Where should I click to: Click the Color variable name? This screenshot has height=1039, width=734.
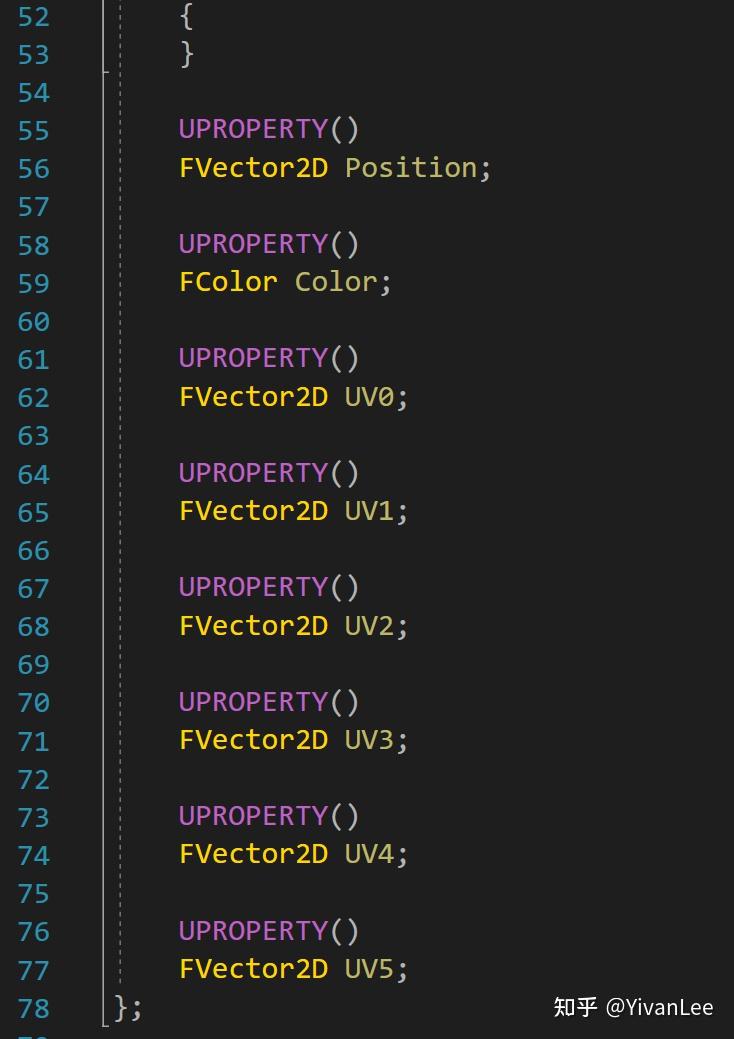335,282
